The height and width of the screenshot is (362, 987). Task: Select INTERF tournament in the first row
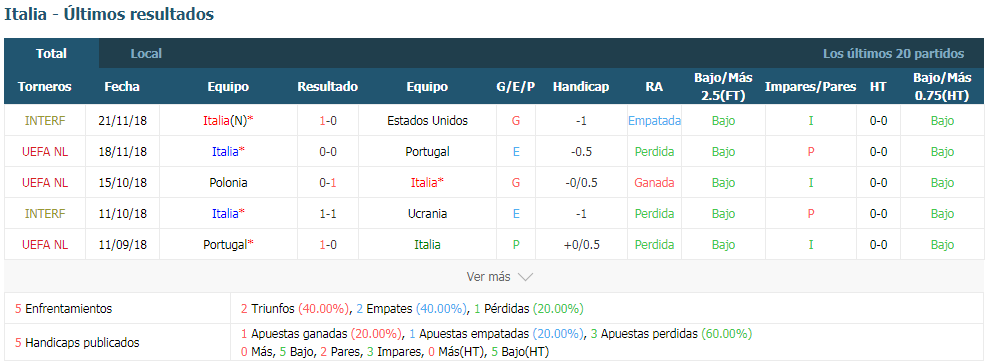(x=45, y=121)
